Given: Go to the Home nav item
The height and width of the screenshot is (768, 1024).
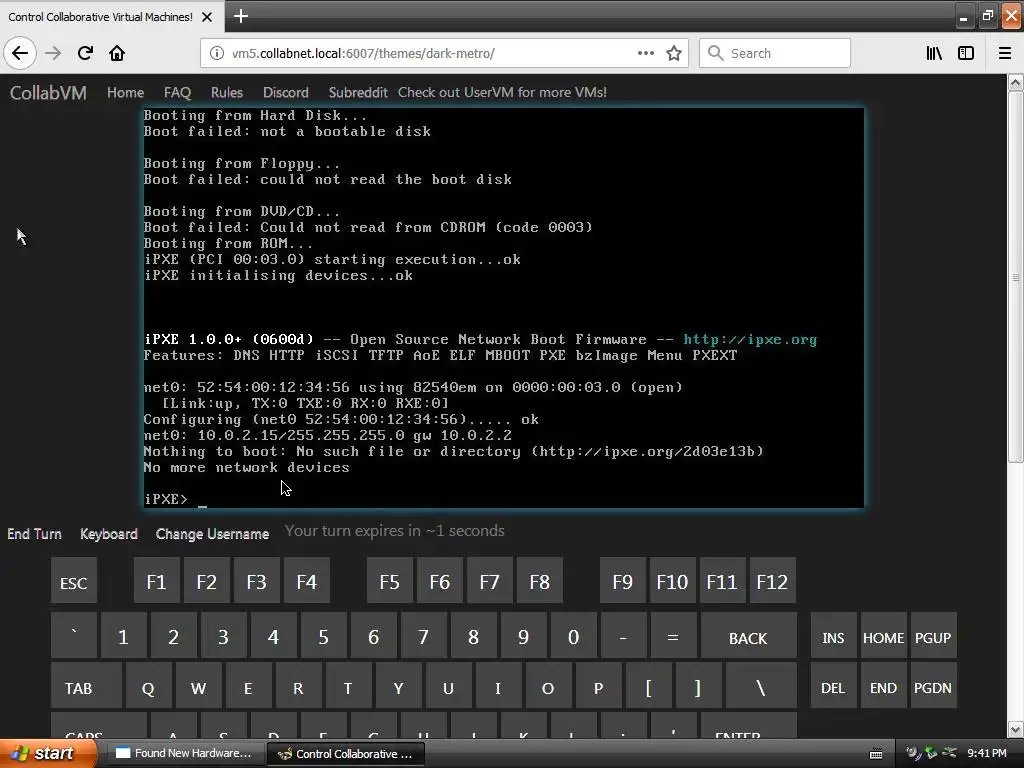Looking at the screenshot, I should 125,93.
